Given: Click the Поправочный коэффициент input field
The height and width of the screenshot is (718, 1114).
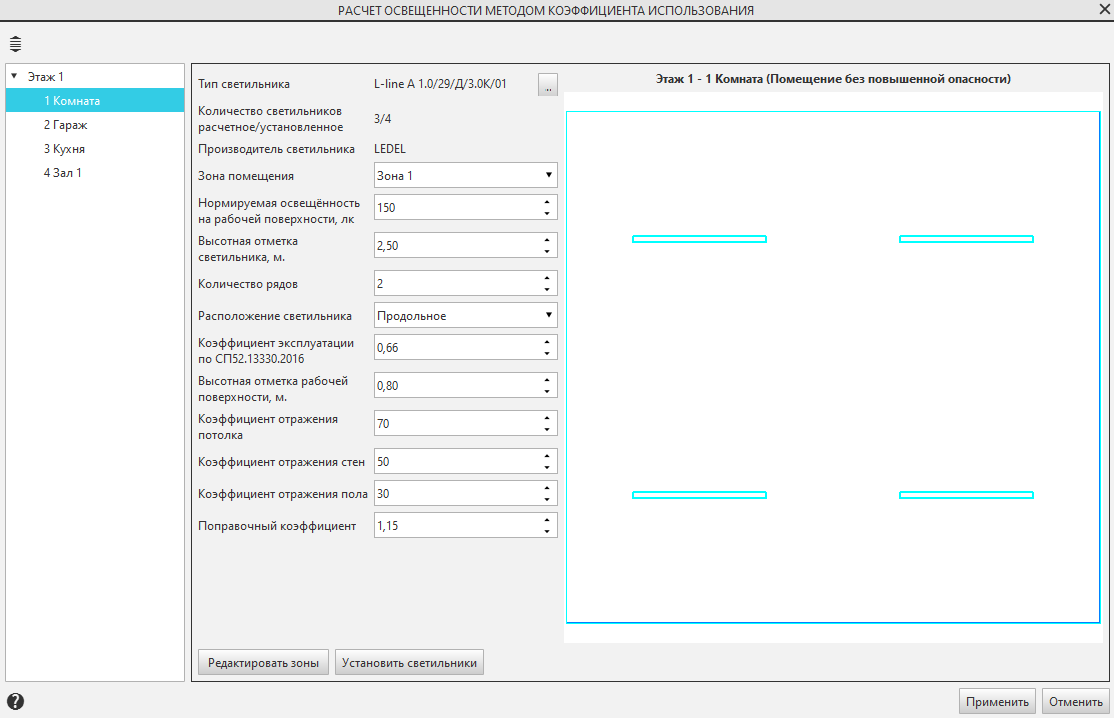Looking at the screenshot, I should click(x=455, y=526).
